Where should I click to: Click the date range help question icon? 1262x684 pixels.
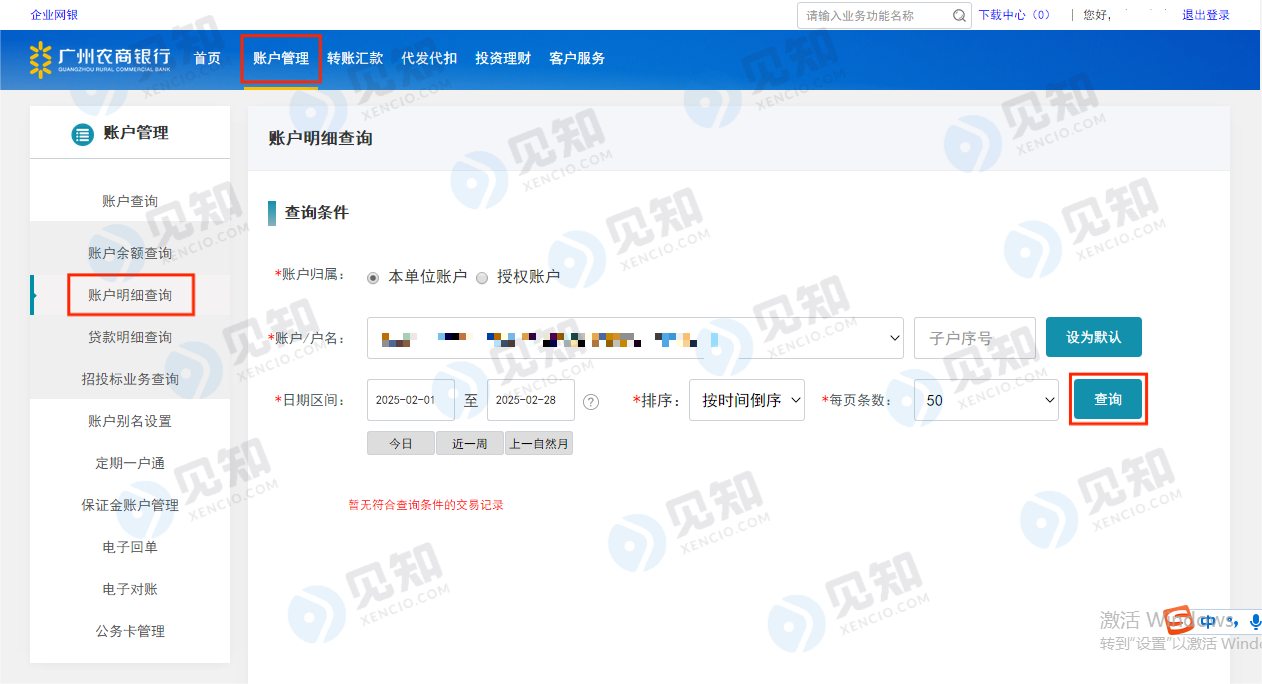(x=591, y=401)
